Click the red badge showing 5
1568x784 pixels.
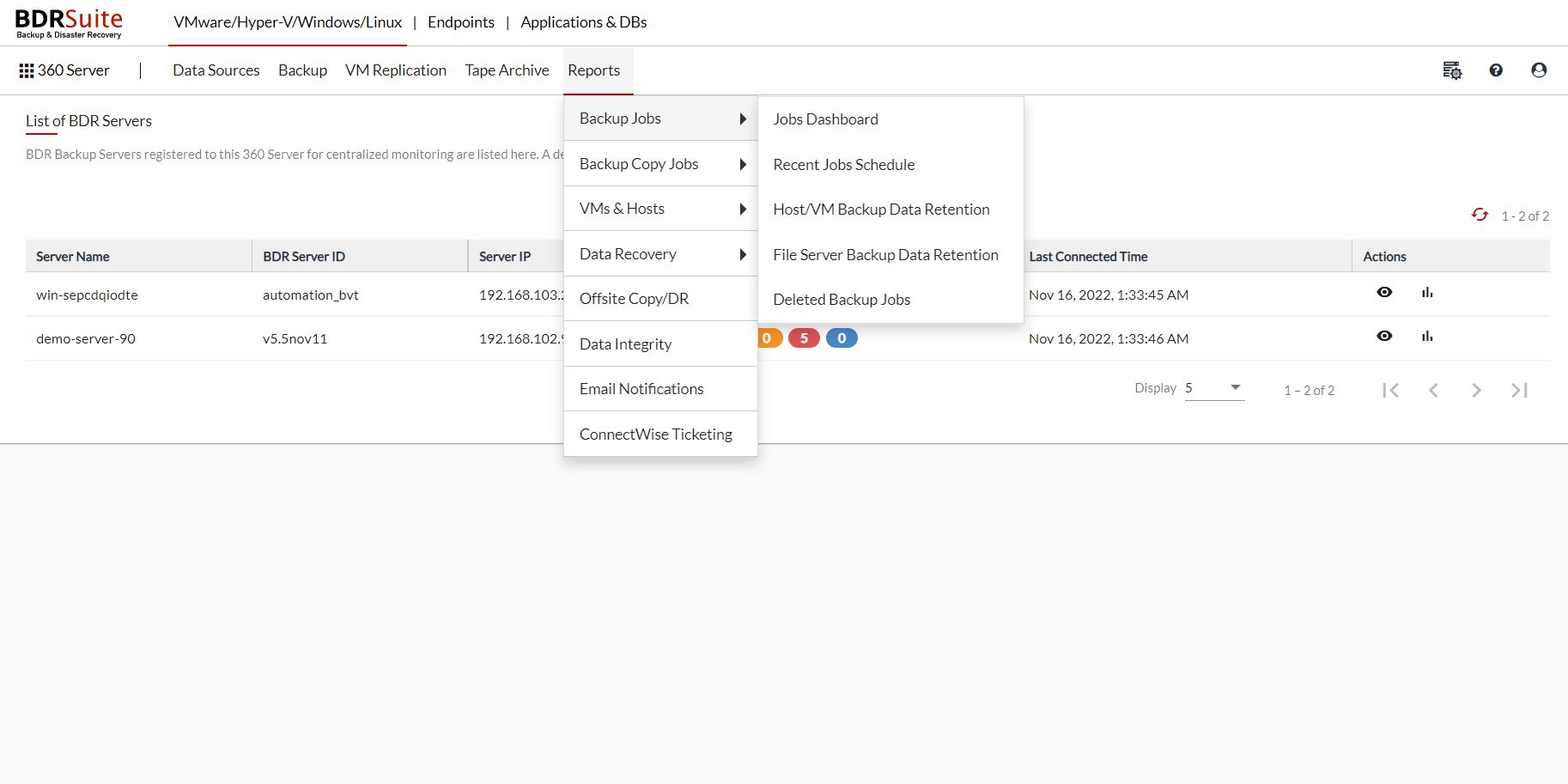(804, 338)
